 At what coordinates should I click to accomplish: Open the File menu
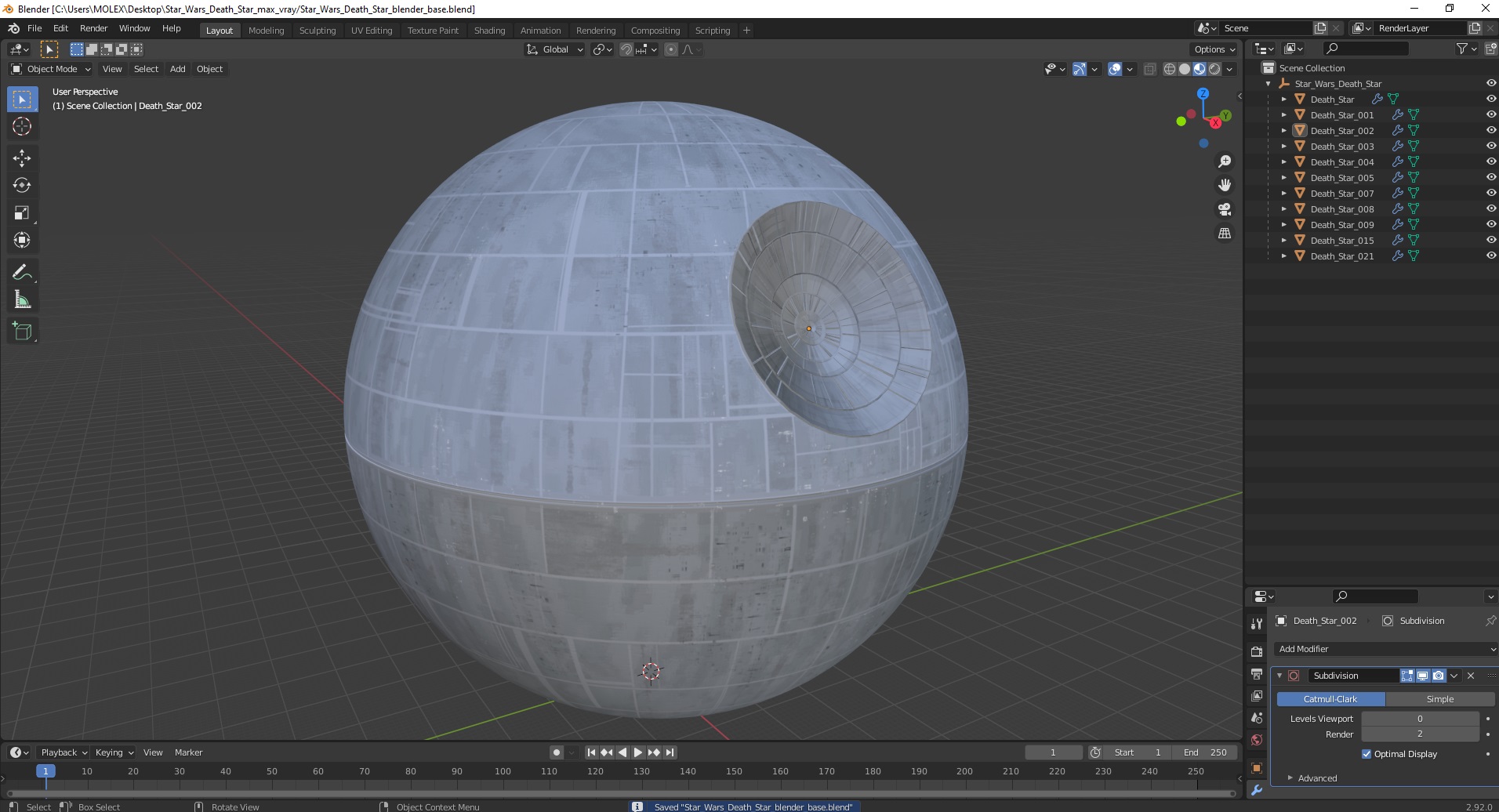(34, 28)
